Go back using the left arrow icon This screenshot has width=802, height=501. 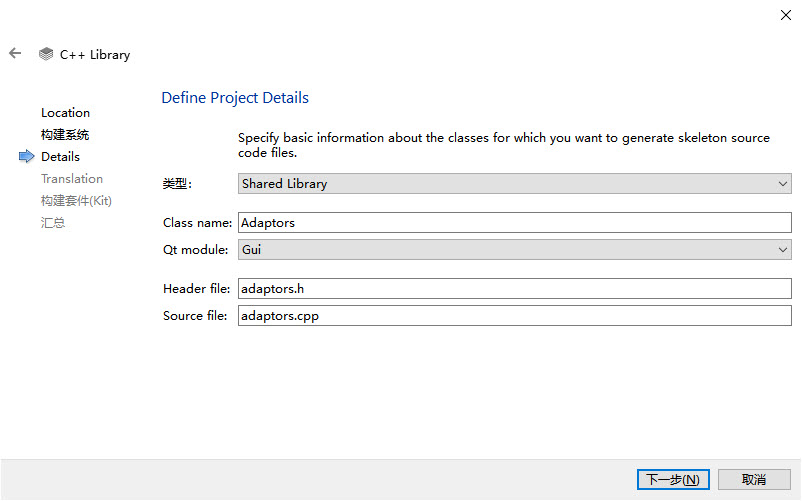click(15, 53)
